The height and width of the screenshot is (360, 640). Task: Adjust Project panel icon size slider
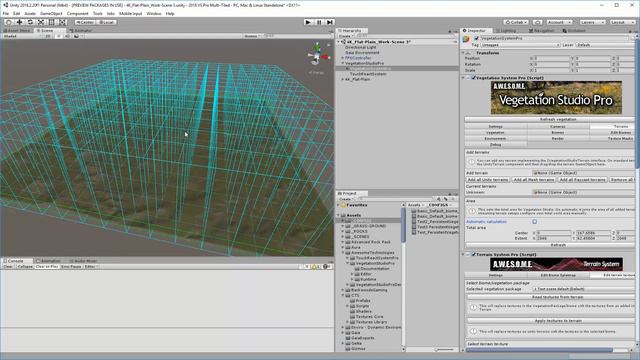[445, 349]
